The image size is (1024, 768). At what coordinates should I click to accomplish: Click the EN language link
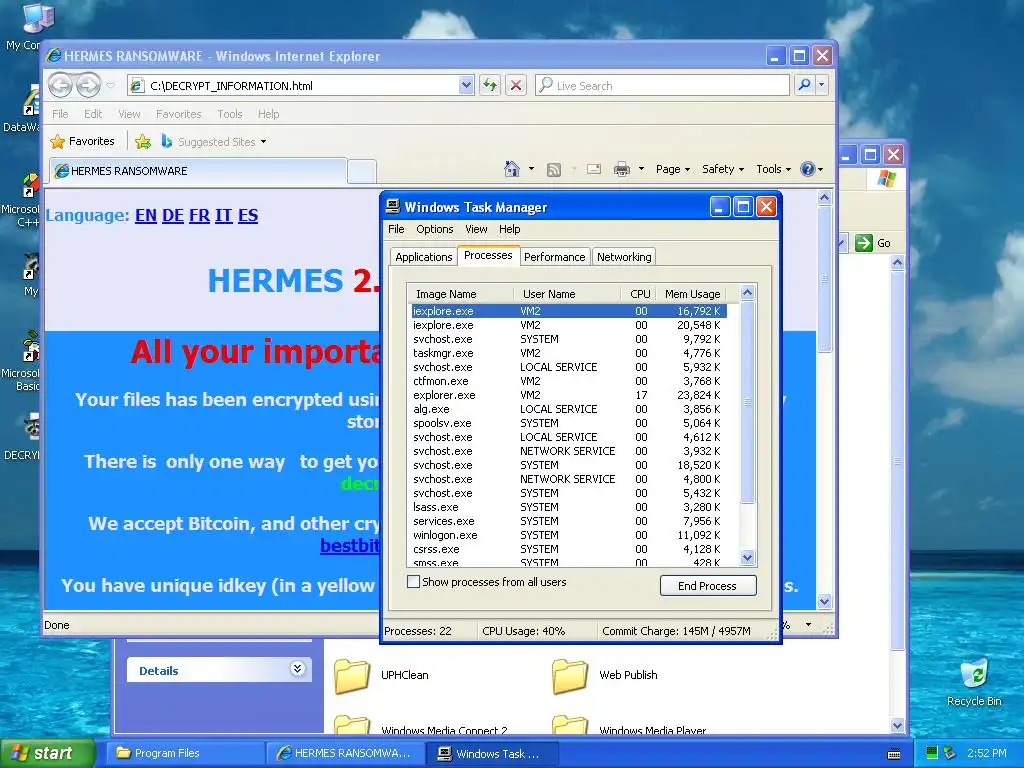pos(146,216)
